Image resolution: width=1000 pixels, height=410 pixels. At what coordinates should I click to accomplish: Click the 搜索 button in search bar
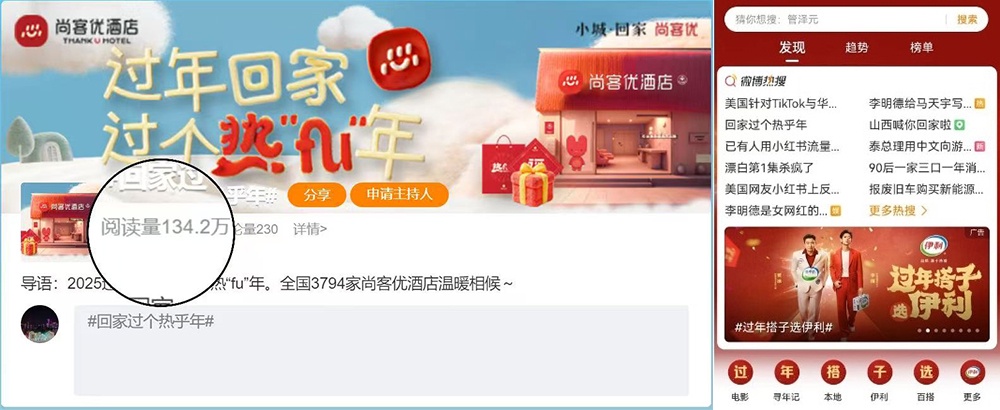pyautogui.click(x=967, y=20)
